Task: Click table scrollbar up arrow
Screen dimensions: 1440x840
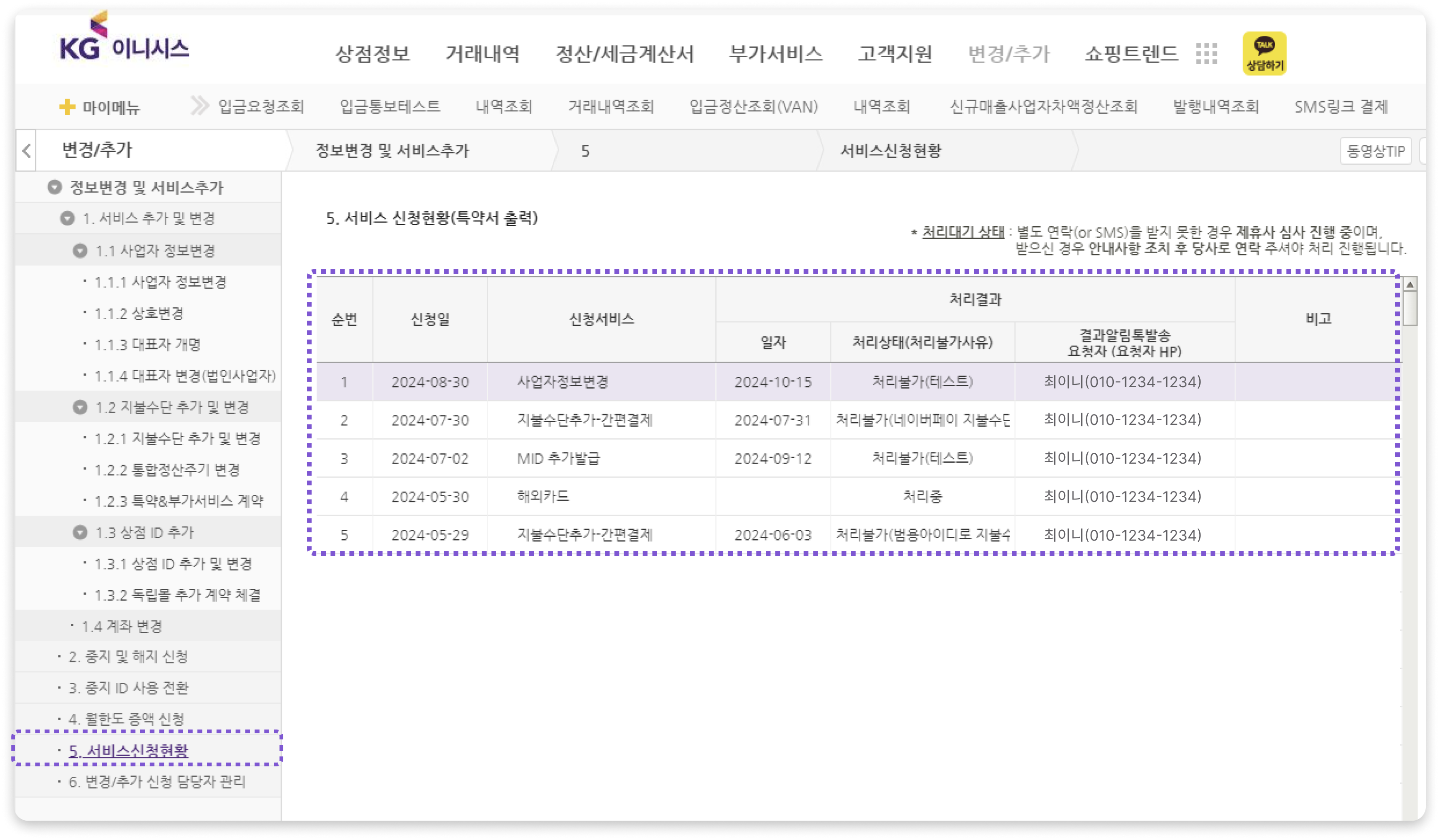Action: point(1410,284)
